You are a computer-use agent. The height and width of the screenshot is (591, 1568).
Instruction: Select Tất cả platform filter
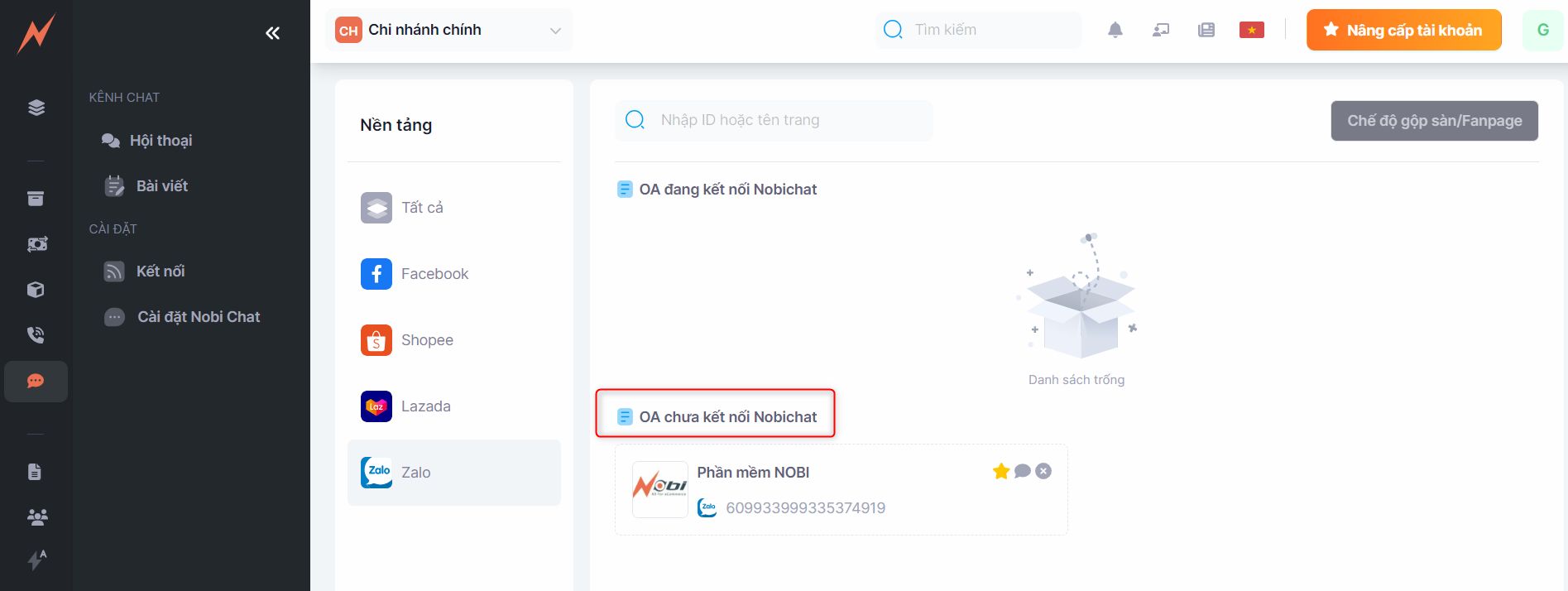click(454, 208)
